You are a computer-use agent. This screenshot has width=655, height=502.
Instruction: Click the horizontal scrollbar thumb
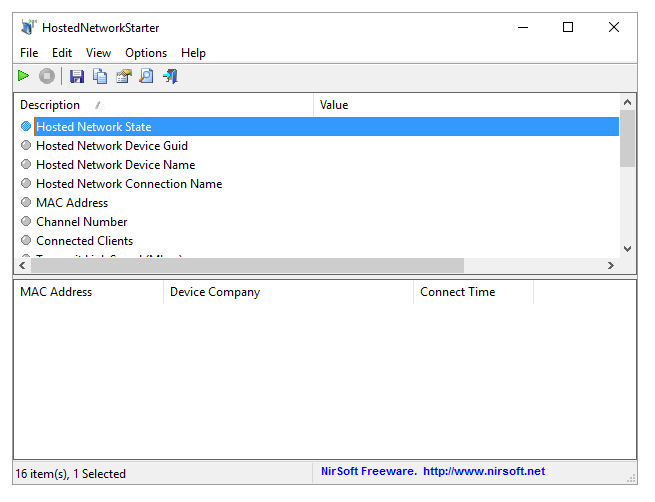[x=247, y=266]
